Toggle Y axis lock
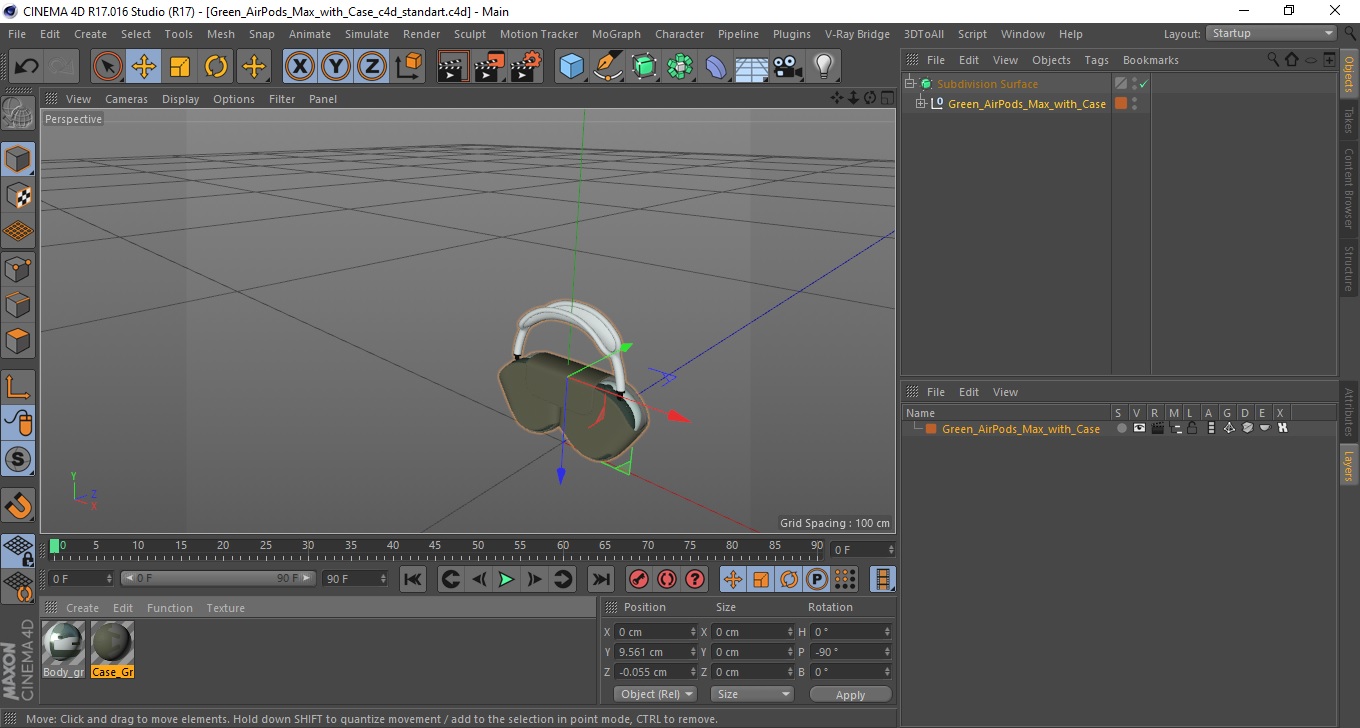The height and width of the screenshot is (728, 1360). pyautogui.click(x=336, y=67)
